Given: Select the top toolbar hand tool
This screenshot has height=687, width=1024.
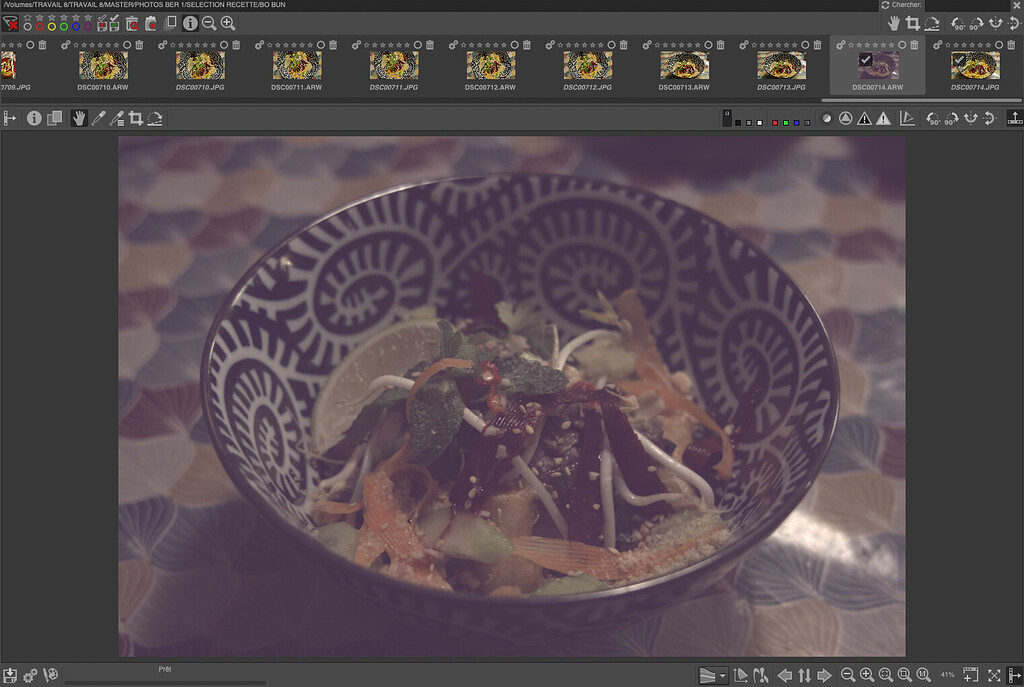Looking at the screenshot, I should point(894,24).
